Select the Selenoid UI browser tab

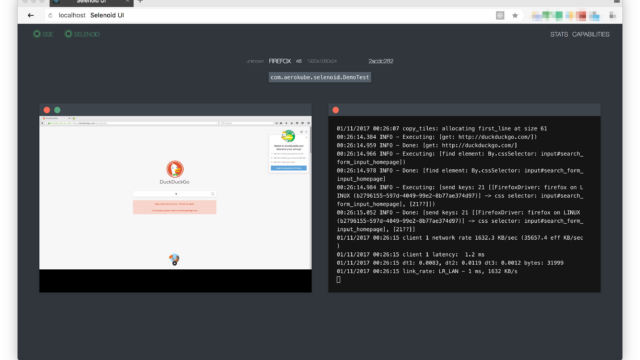[91, 2]
